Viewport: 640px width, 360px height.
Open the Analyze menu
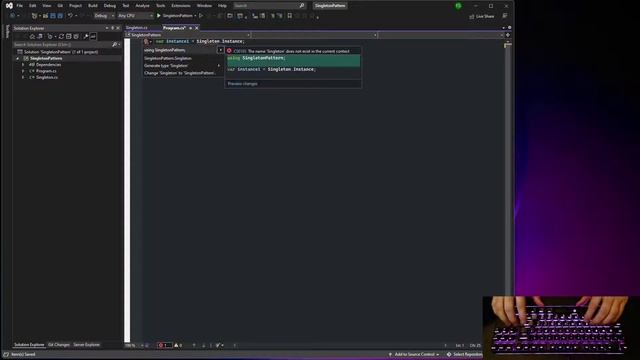click(x=142, y=6)
